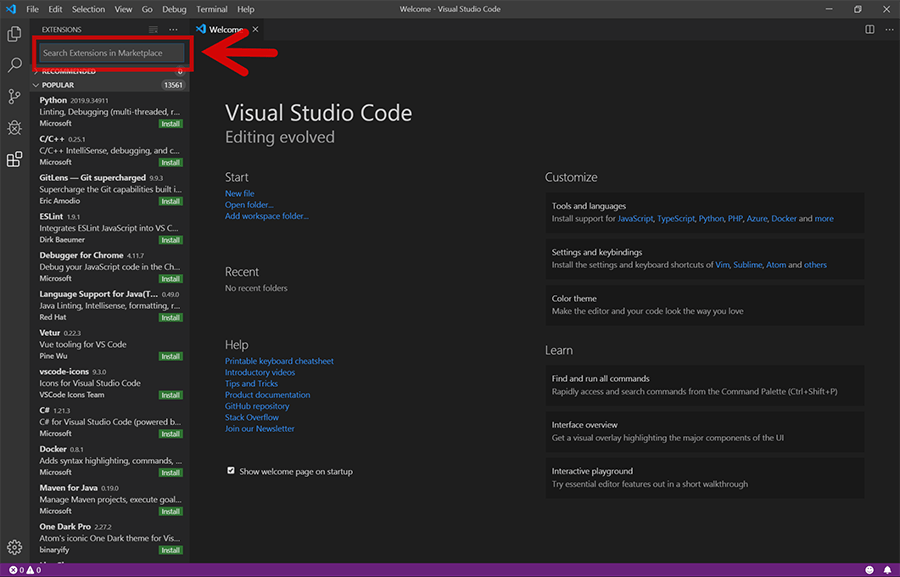Open the Explorer view in activity bar

[x=14, y=34]
